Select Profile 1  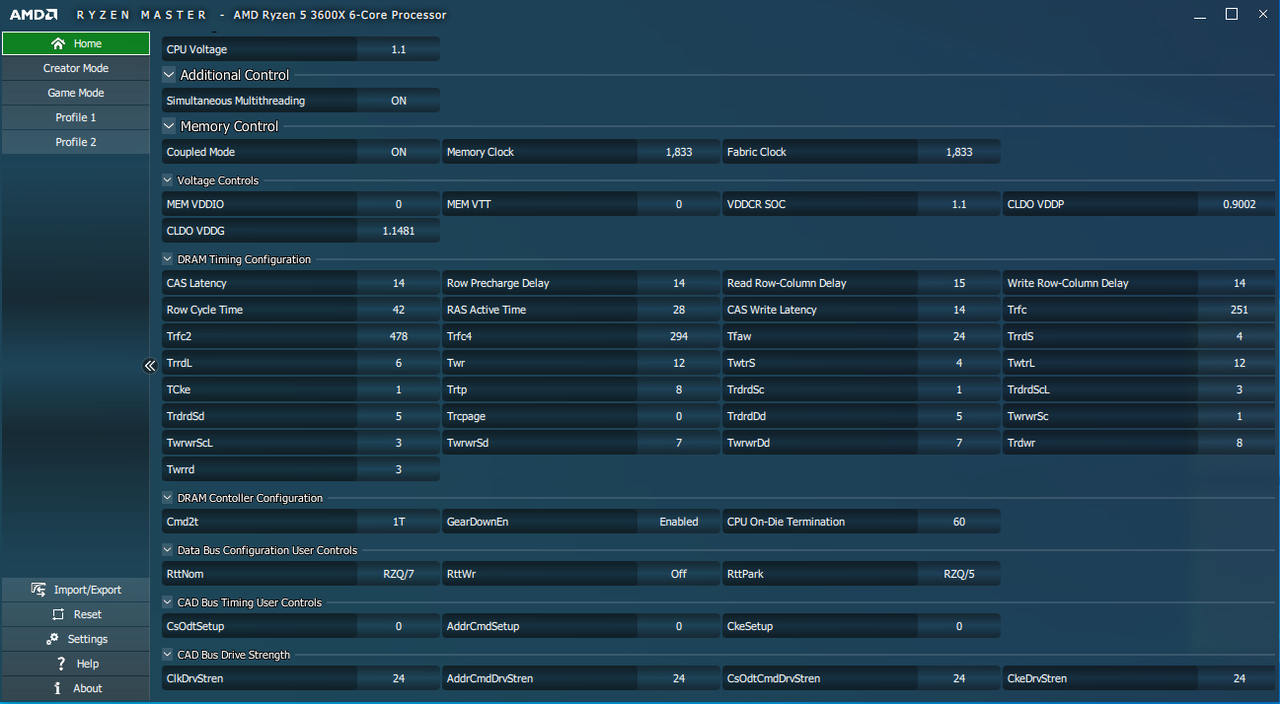[75, 117]
